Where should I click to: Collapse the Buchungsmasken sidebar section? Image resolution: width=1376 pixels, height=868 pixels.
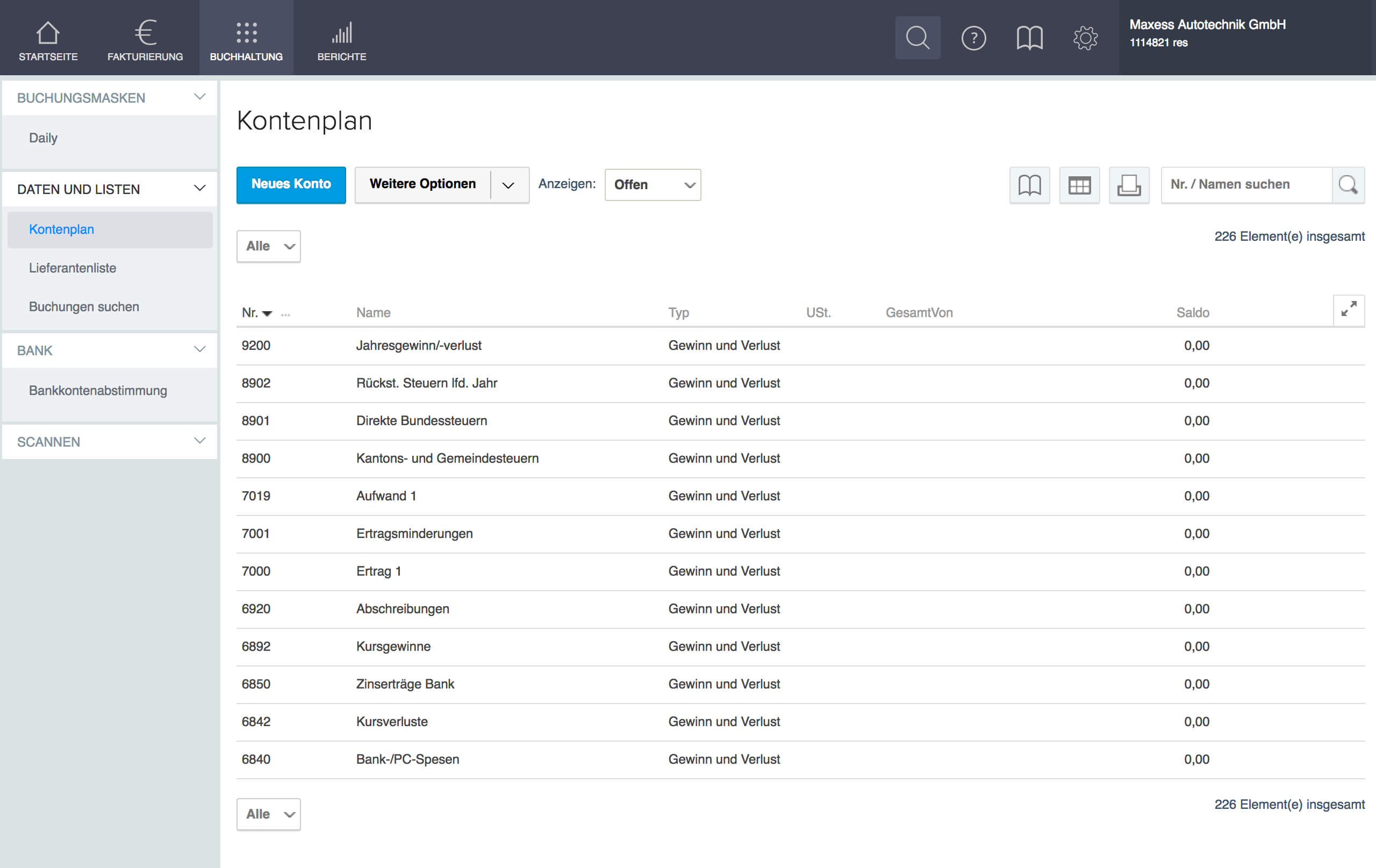click(x=199, y=97)
